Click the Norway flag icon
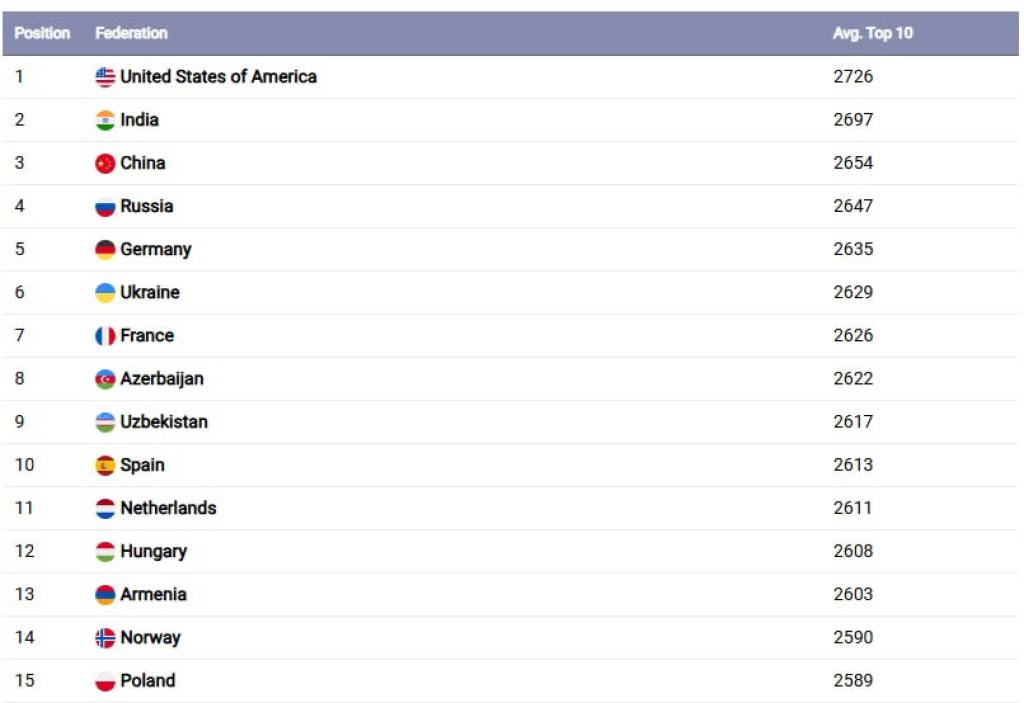Viewport: 1024px width, 703px height. coord(105,638)
